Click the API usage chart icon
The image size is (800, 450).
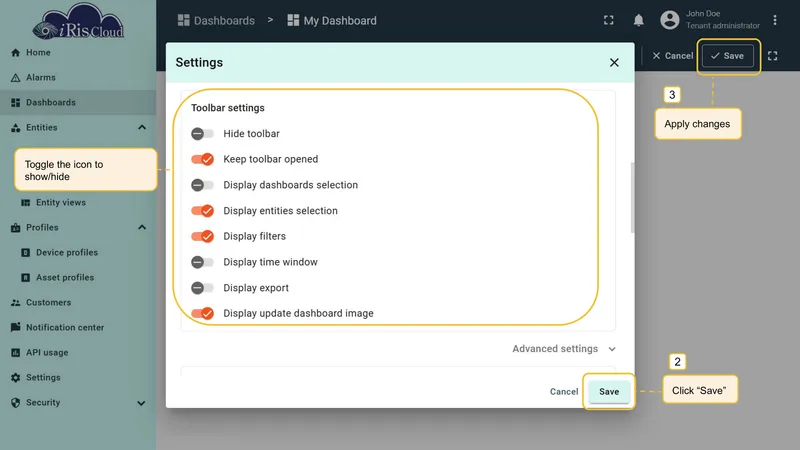(x=15, y=353)
